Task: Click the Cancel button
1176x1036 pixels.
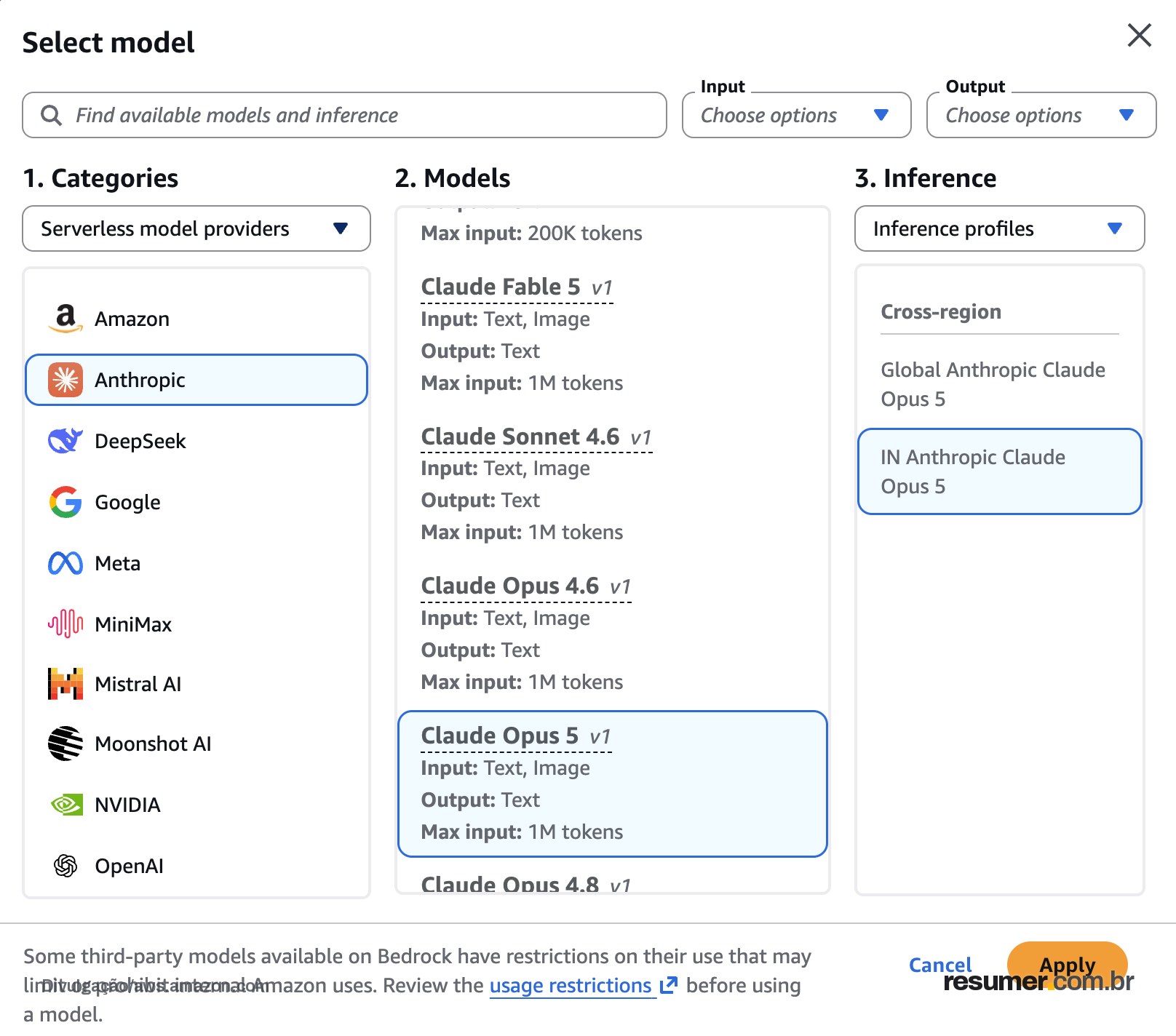Action: pos(940,965)
